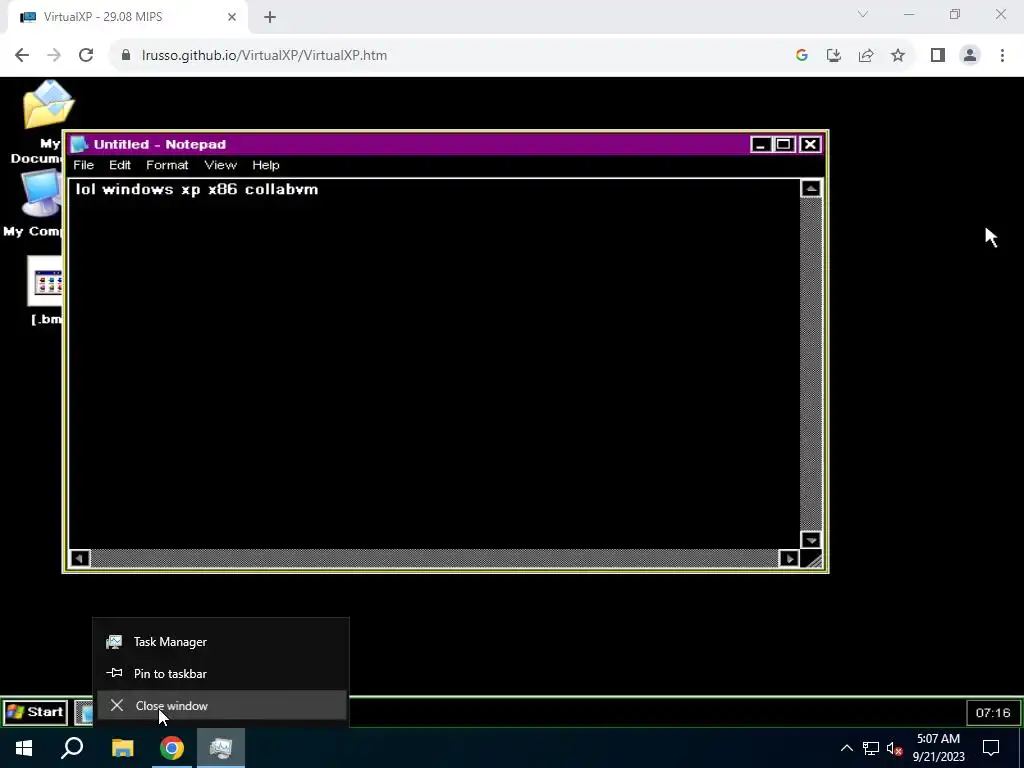This screenshot has width=1024, height=768.
Task: Click the XP Start button
Action: coord(35,712)
